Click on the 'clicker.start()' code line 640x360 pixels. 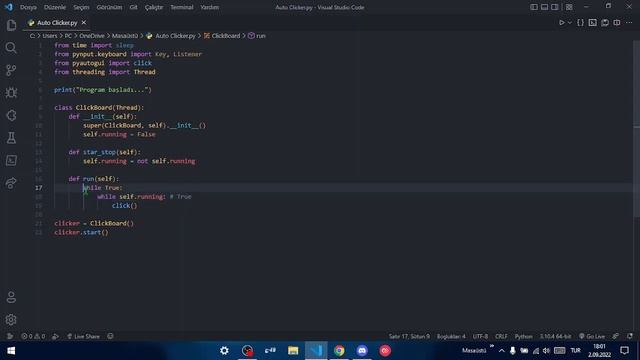[x=81, y=232]
